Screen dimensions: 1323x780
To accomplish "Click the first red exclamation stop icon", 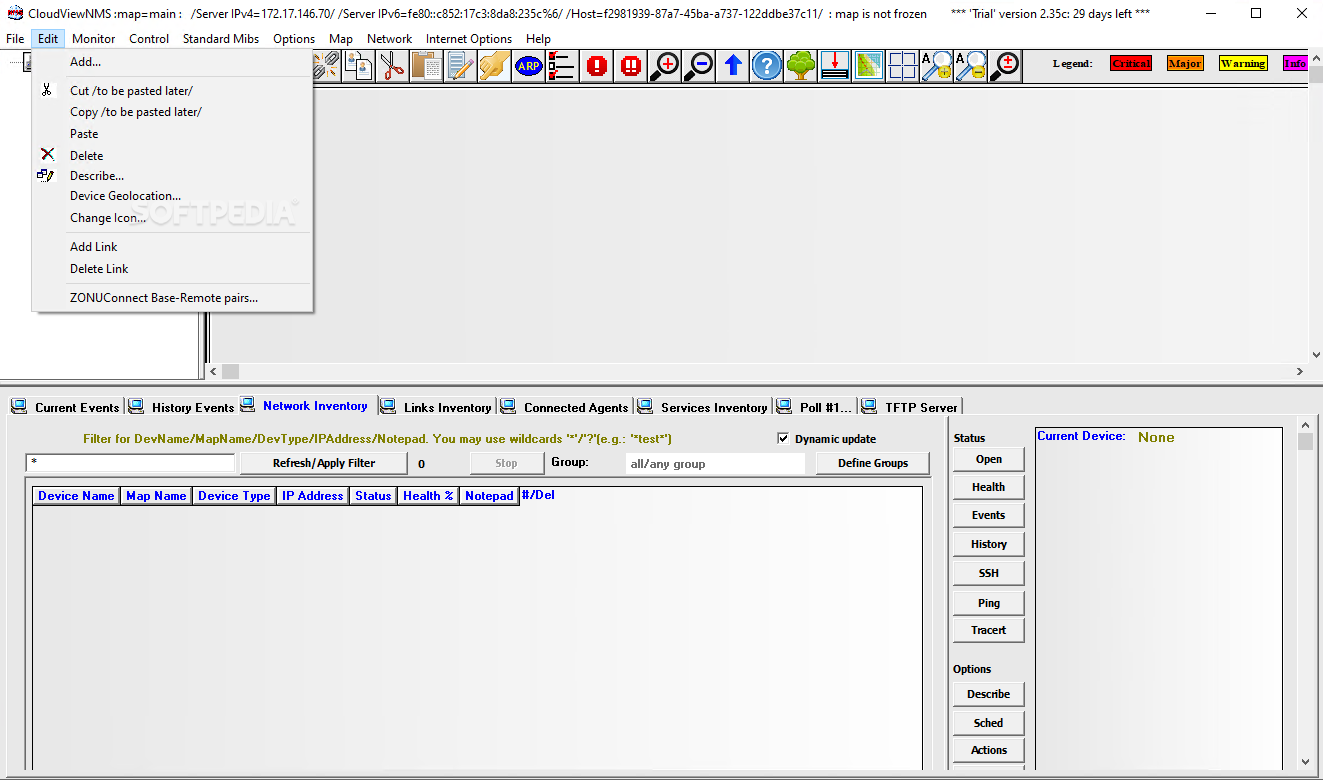I will 597,66.
